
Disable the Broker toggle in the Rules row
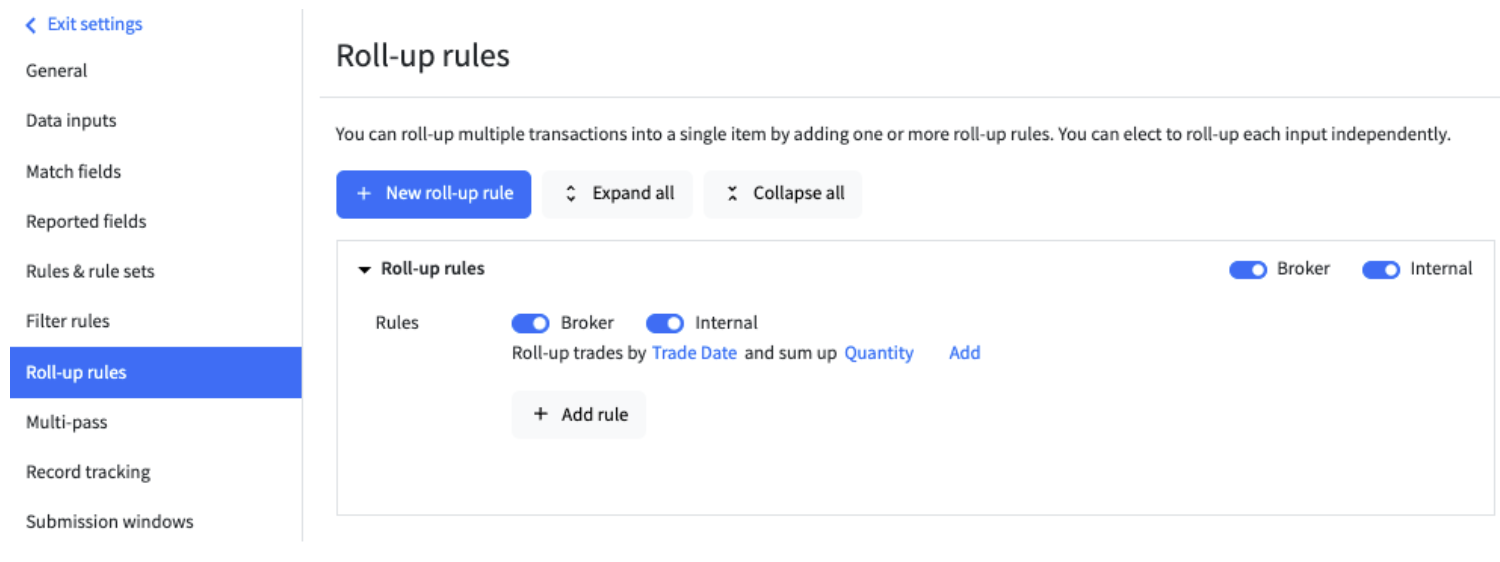click(x=530, y=323)
